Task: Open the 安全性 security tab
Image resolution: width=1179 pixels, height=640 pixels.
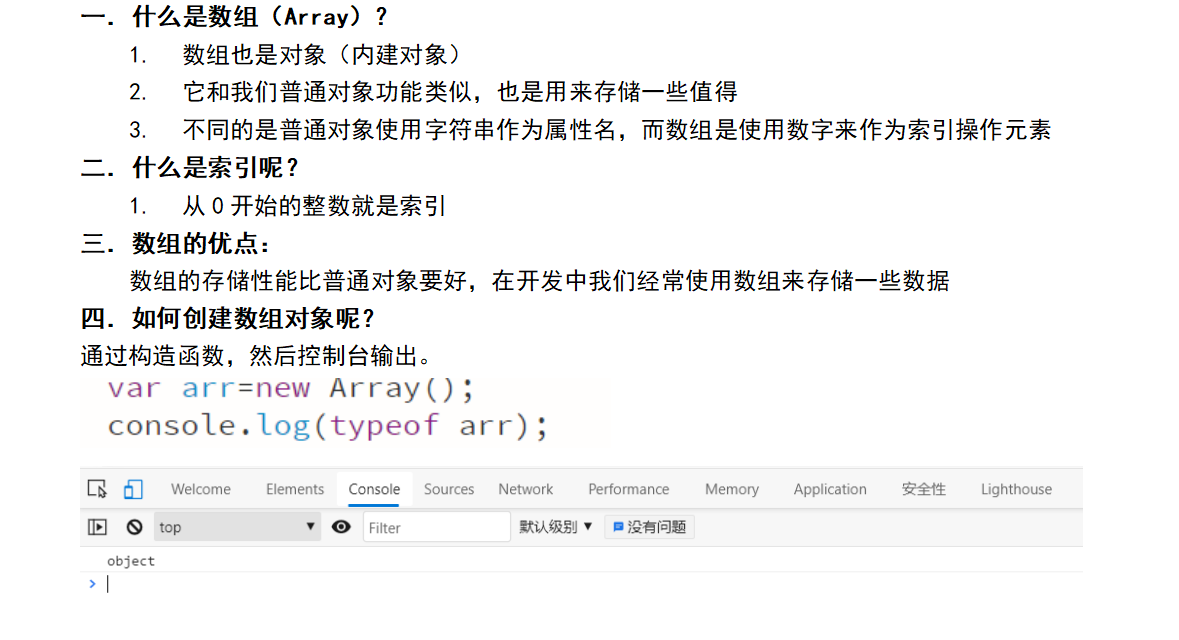Action: pos(923,489)
